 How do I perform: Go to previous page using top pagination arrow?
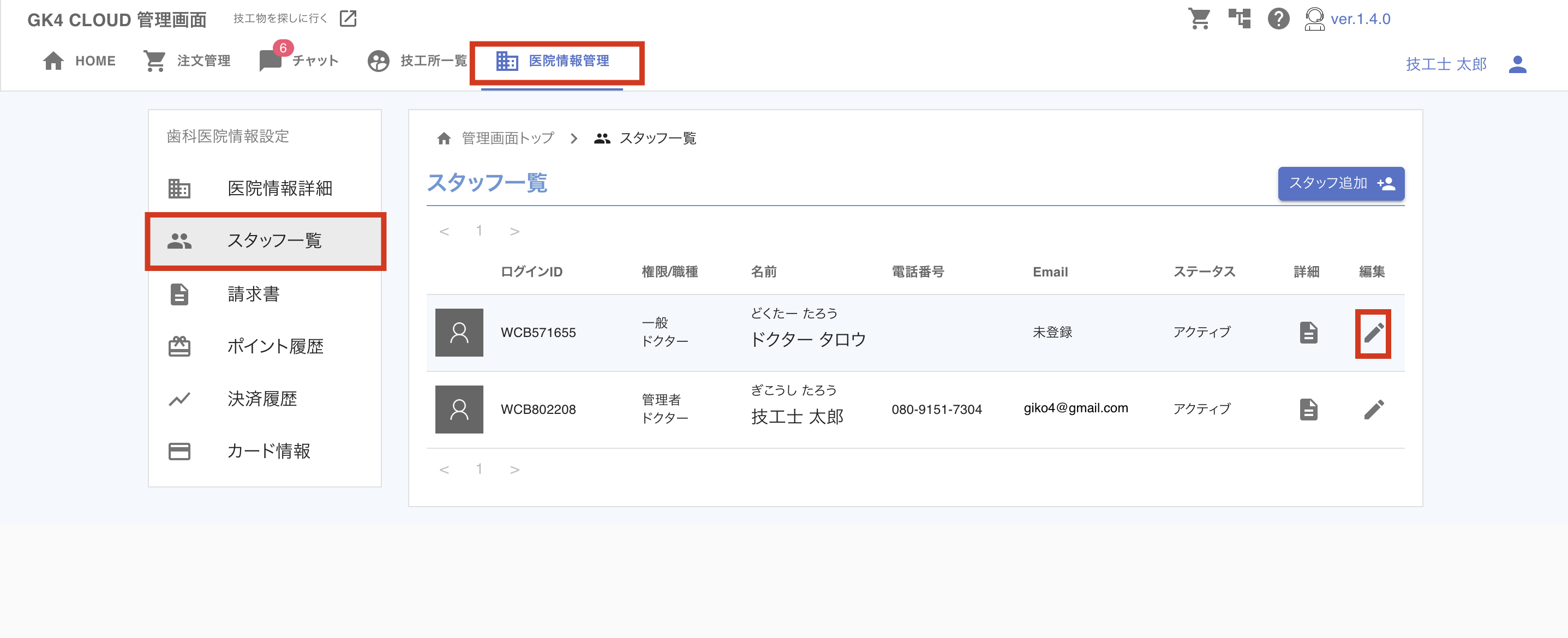point(444,231)
